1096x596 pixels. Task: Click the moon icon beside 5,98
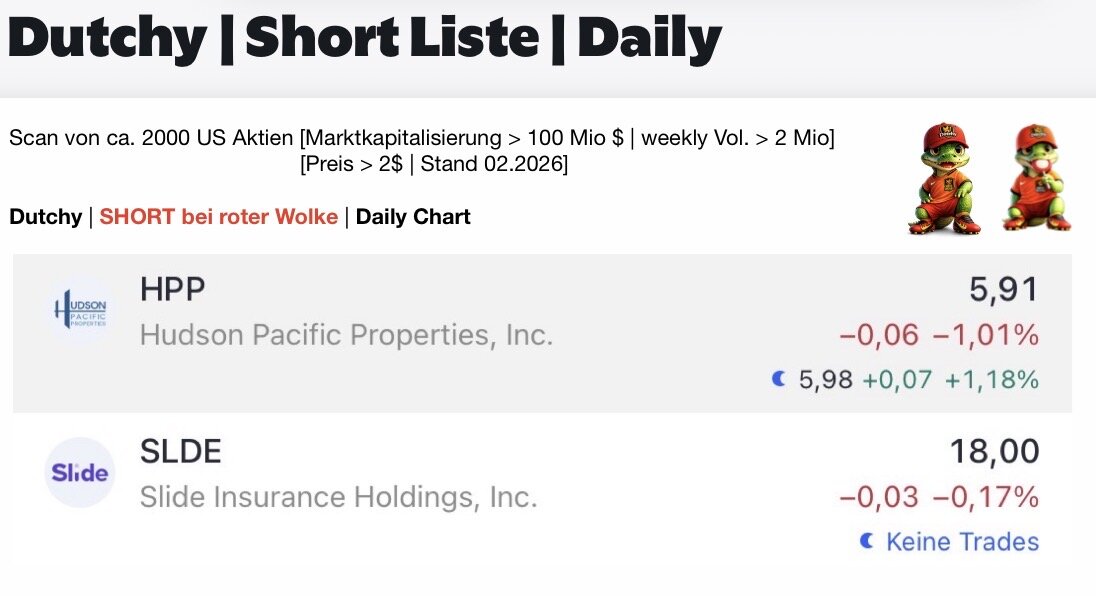click(778, 379)
